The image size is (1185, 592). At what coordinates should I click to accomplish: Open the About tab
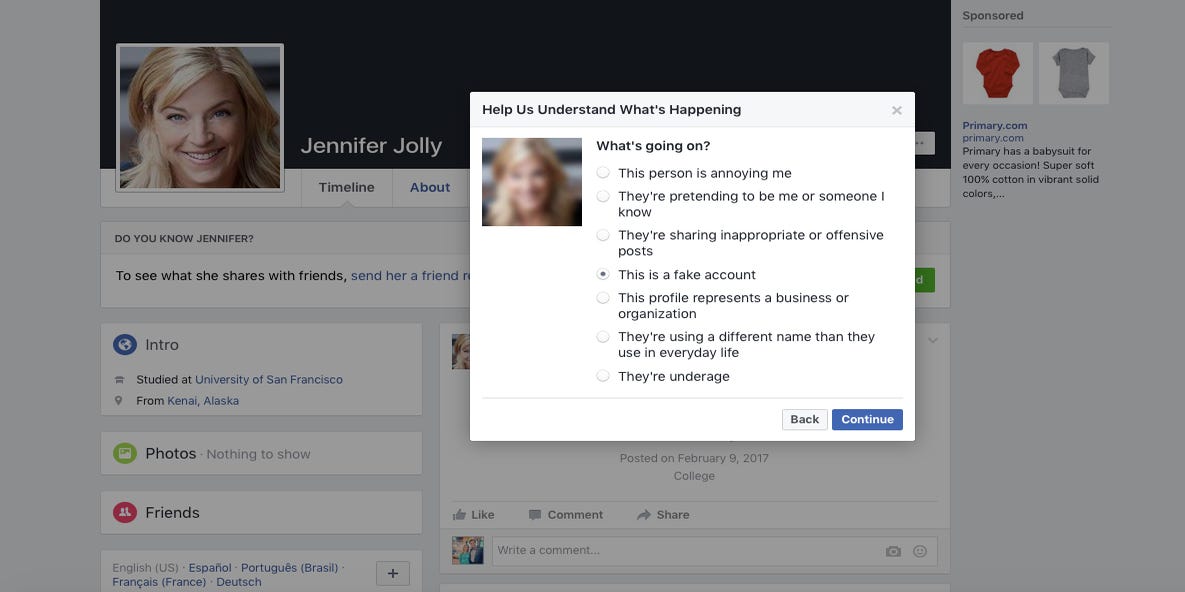(430, 187)
